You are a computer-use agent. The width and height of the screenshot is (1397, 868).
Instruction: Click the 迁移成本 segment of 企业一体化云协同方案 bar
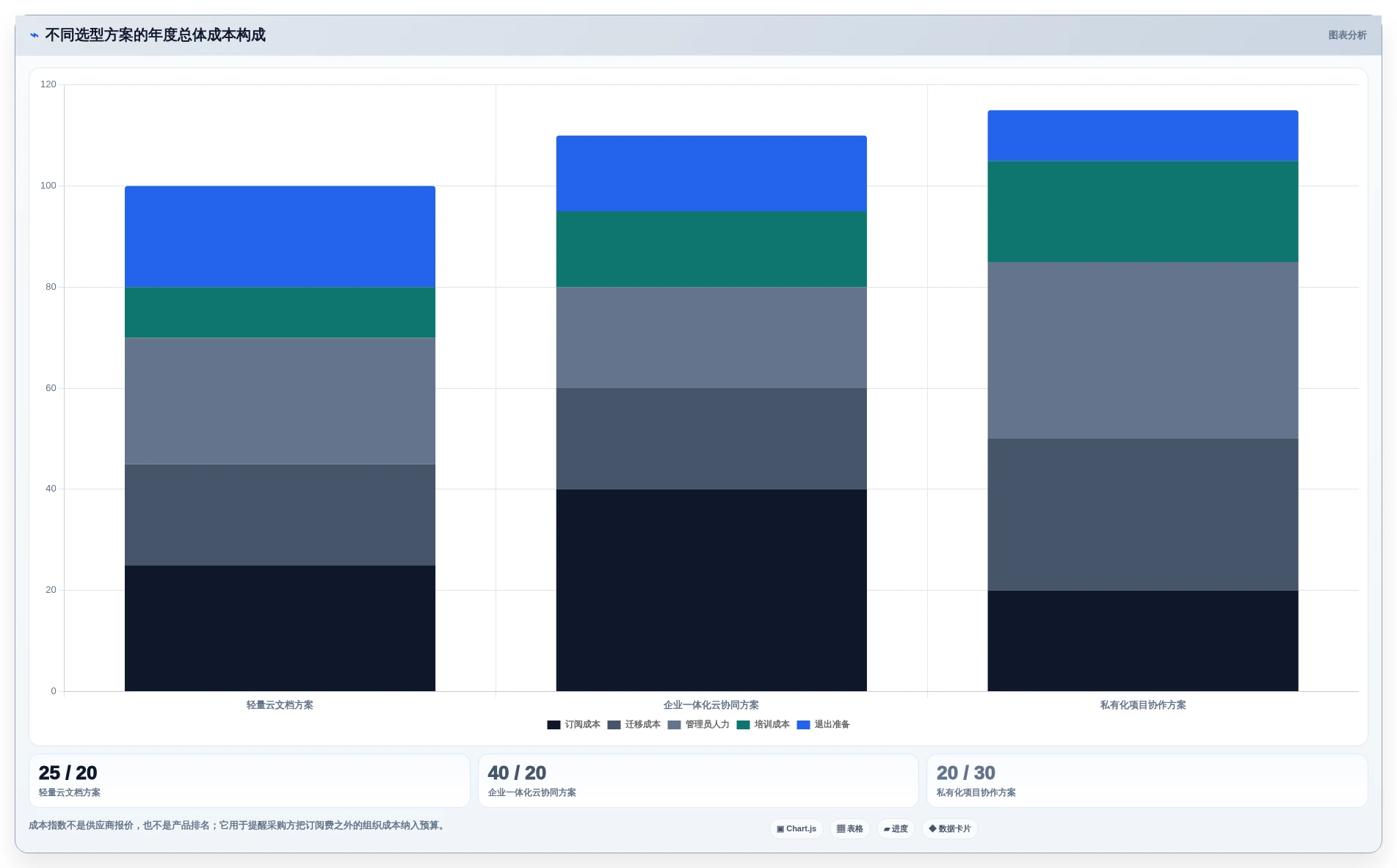click(711, 439)
